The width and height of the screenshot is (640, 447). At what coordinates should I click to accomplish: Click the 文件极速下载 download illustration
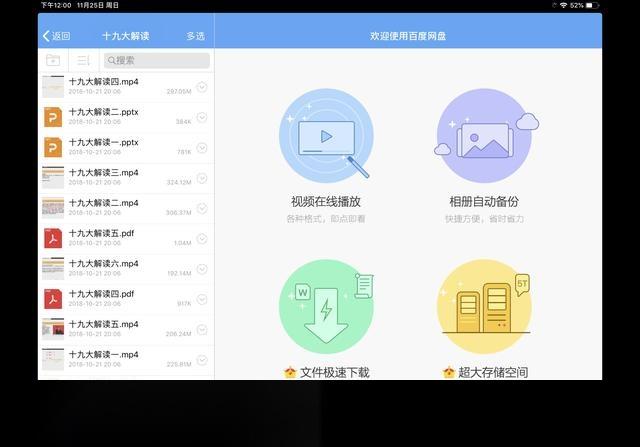[x=326, y=307]
